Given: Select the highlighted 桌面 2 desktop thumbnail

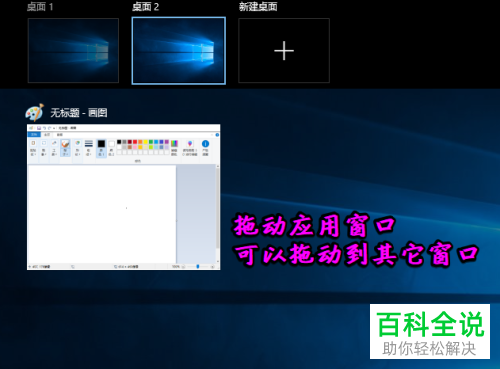Looking at the screenshot, I should (179, 50).
